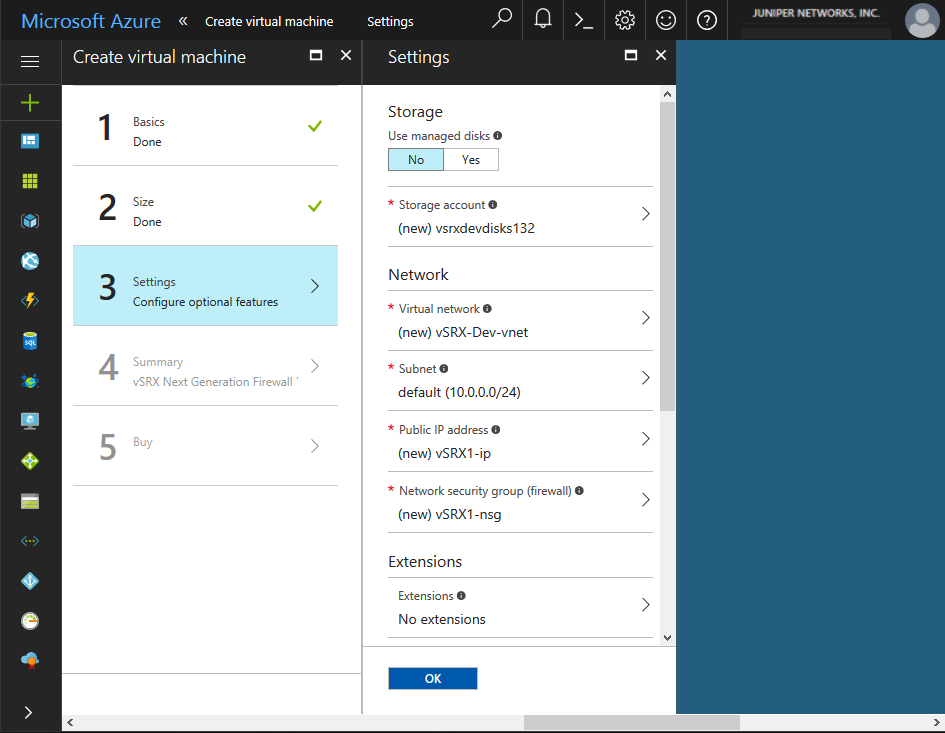Open the notifications bell
Viewport: 945px width, 733px height.
(543, 20)
